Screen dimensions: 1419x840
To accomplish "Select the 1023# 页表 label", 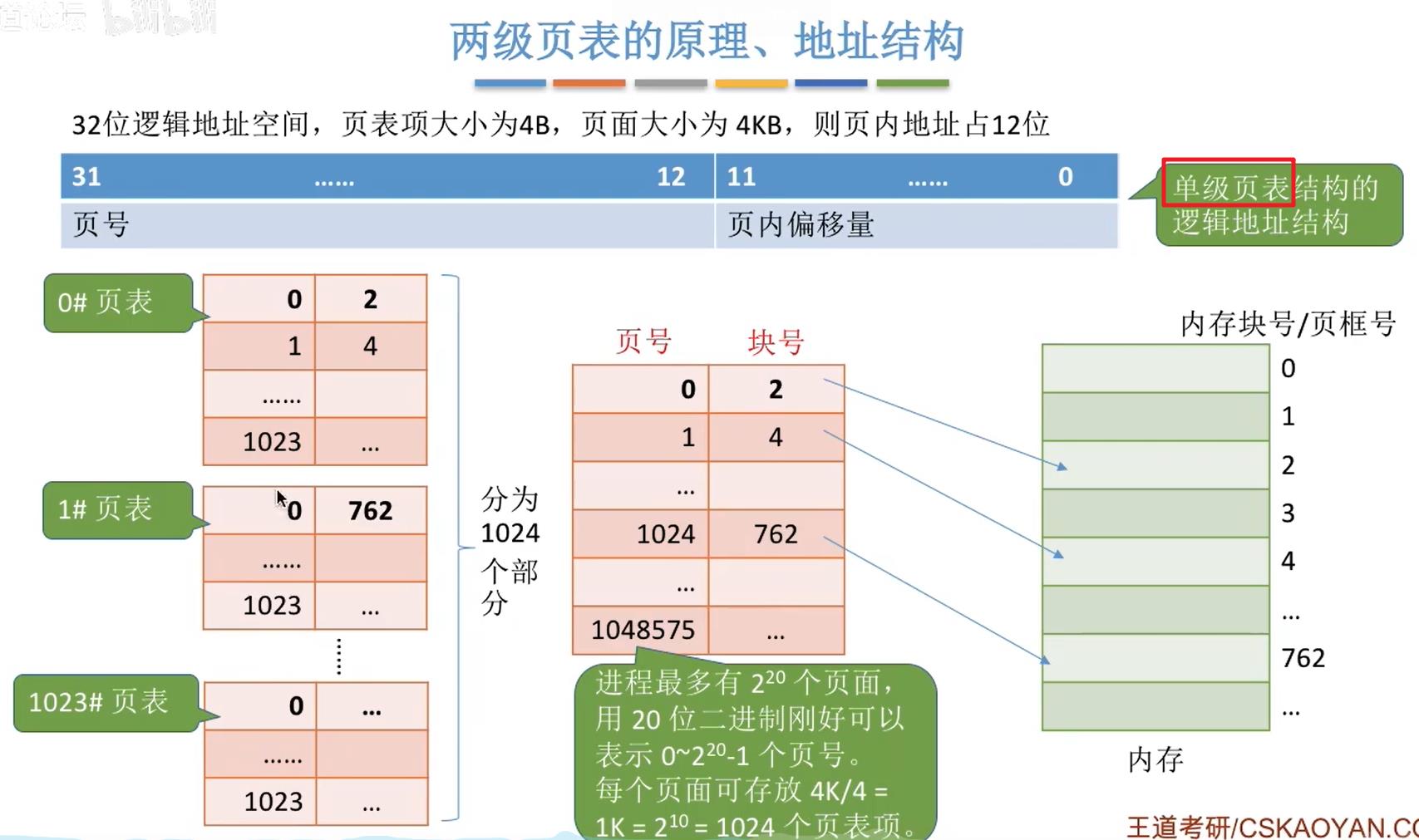I will (106, 703).
